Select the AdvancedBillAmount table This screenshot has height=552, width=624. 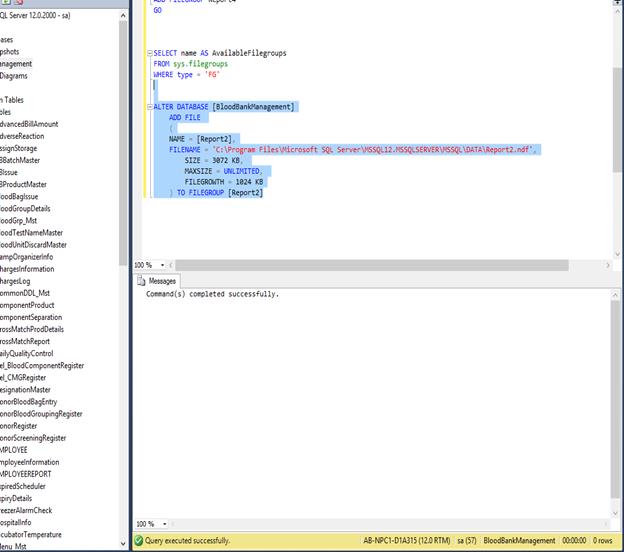[29, 124]
